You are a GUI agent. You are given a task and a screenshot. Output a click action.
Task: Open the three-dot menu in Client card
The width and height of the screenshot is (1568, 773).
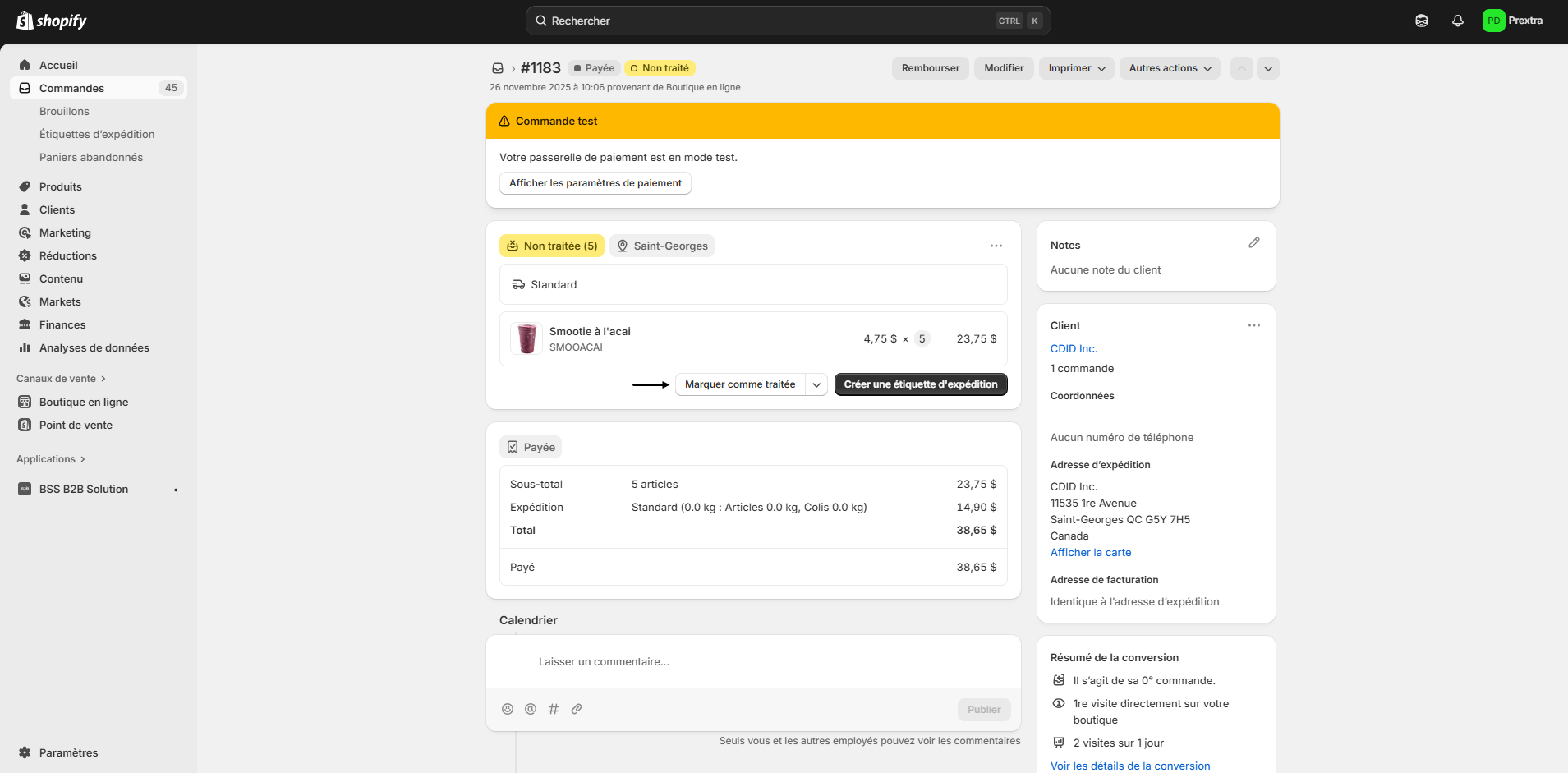click(1253, 325)
